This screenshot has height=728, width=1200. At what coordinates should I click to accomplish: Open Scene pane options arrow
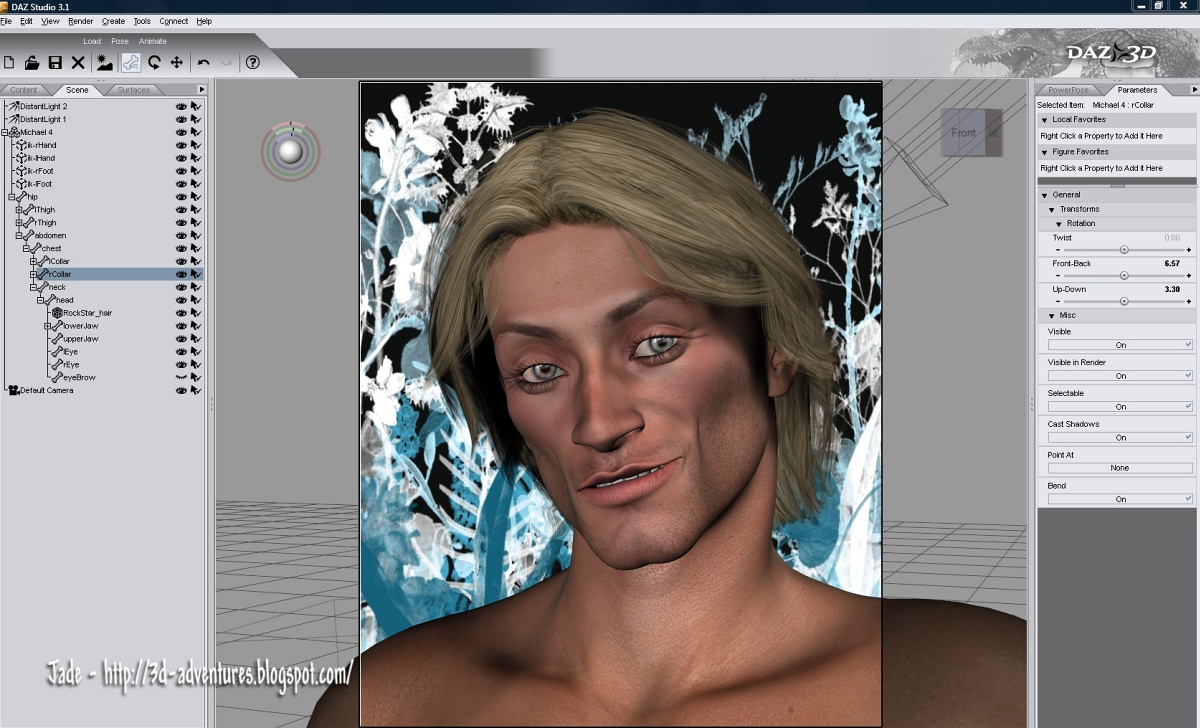pos(201,90)
